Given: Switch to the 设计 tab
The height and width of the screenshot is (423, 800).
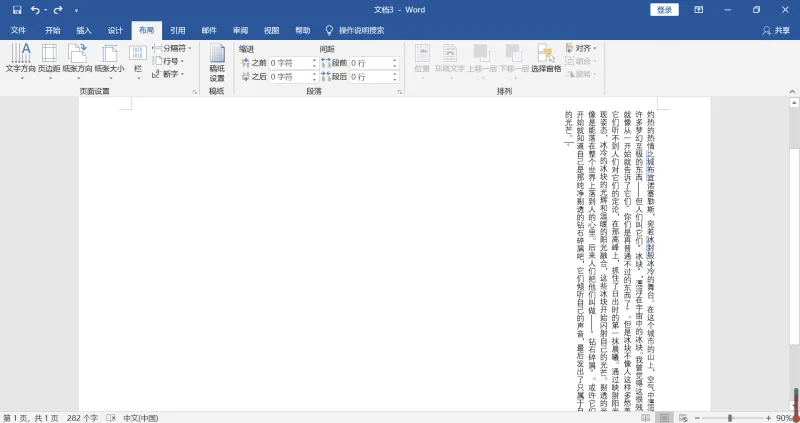Looking at the screenshot, I should click(115, 31).
